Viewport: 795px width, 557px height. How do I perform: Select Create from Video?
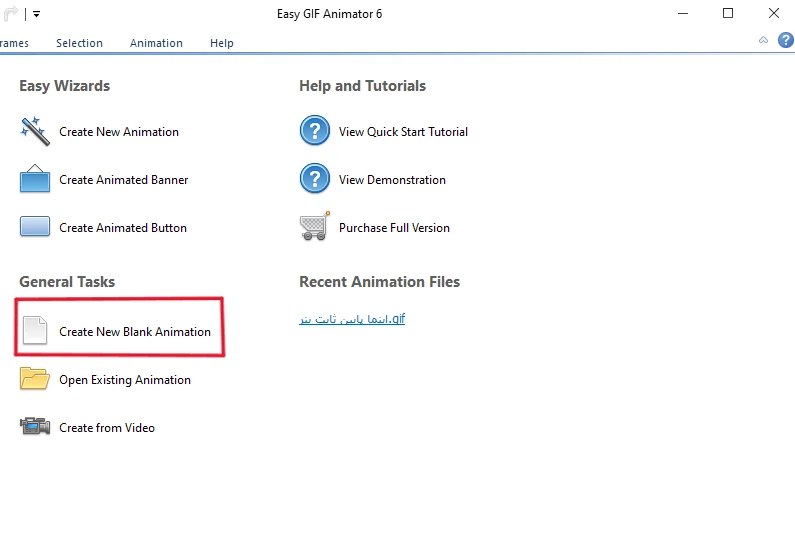click(106, 428)
